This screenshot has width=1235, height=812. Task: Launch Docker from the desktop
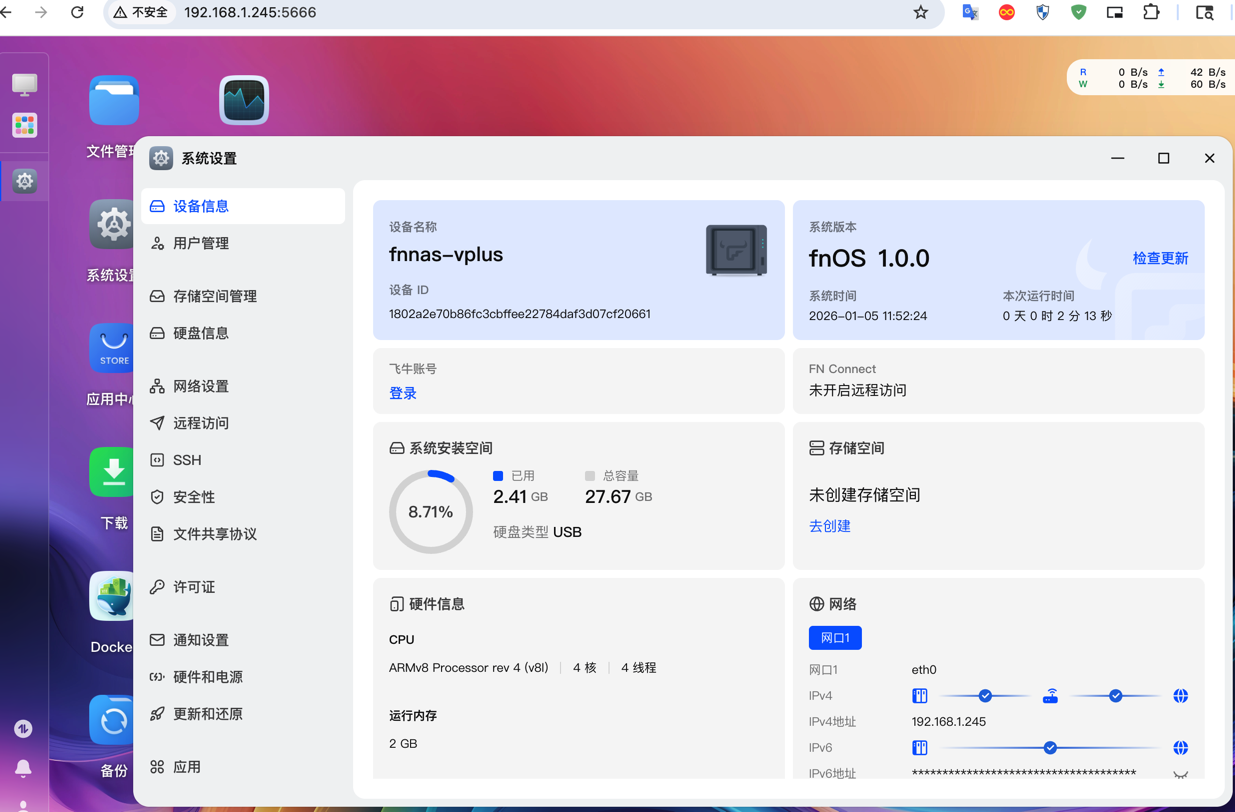(113, 597)
